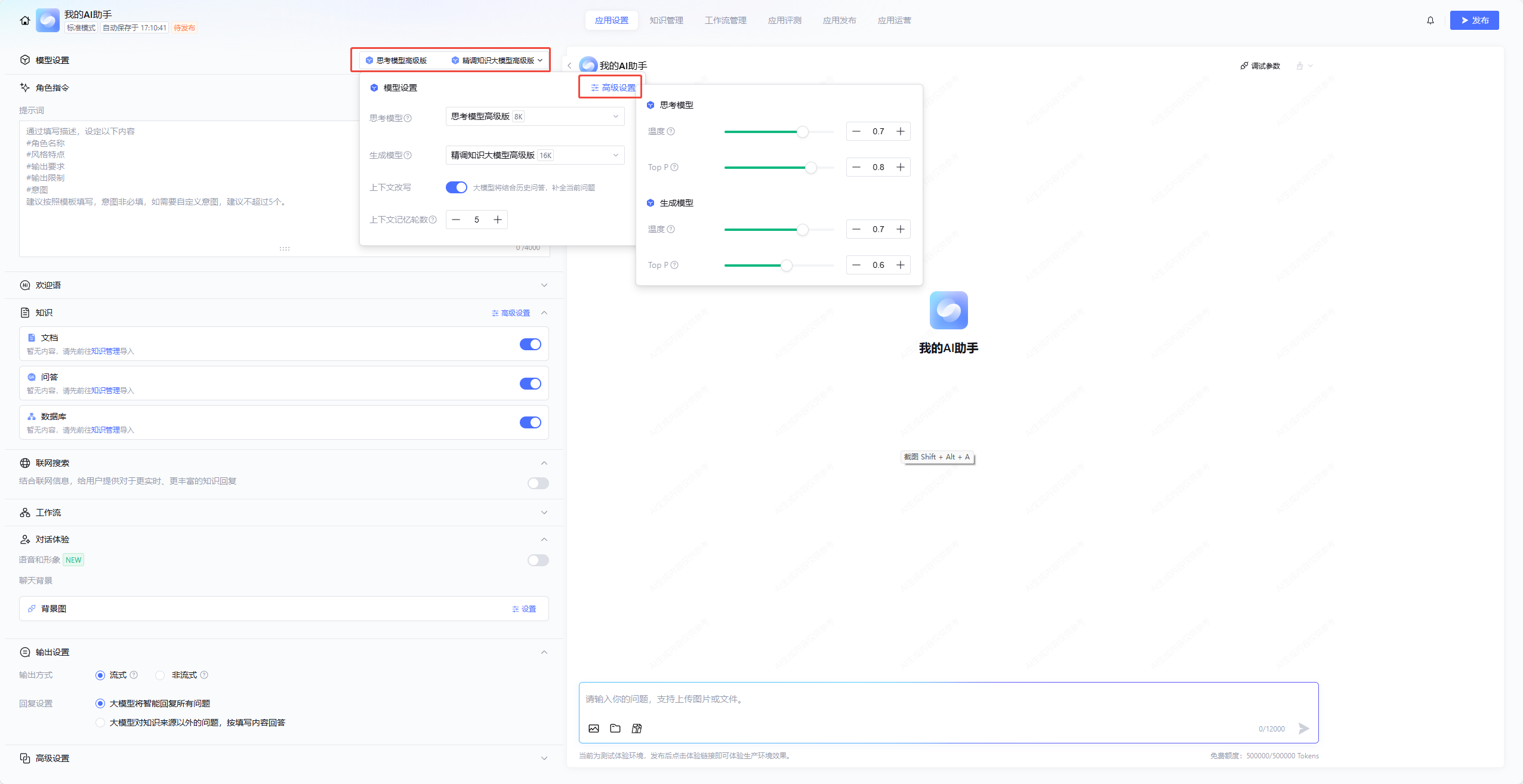This screenshot has width=1523, height=784.
Task: Click the folder file upload icon
Action: (x=615, y=728)
